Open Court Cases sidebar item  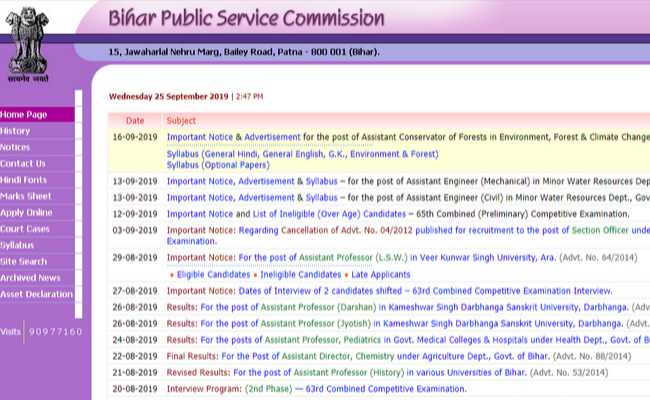coord(25,229)
